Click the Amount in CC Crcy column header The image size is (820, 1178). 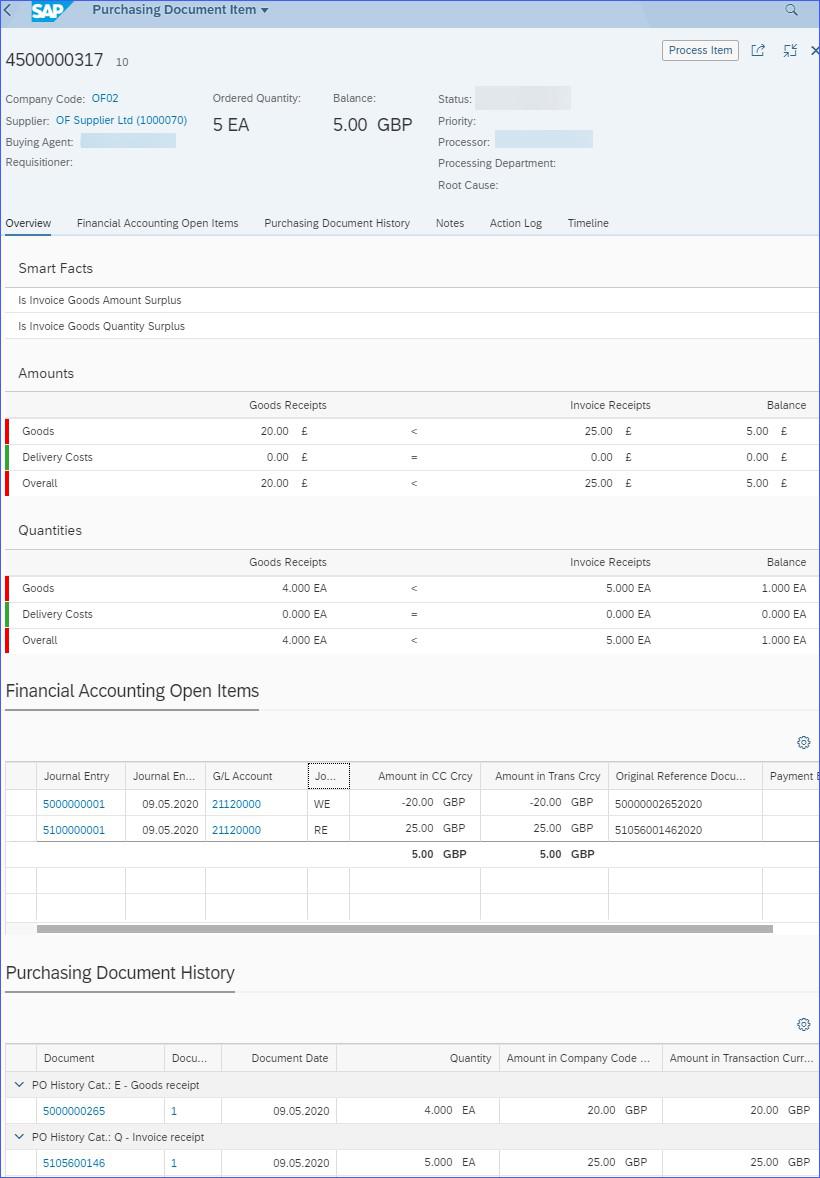(x=415, y=776)
